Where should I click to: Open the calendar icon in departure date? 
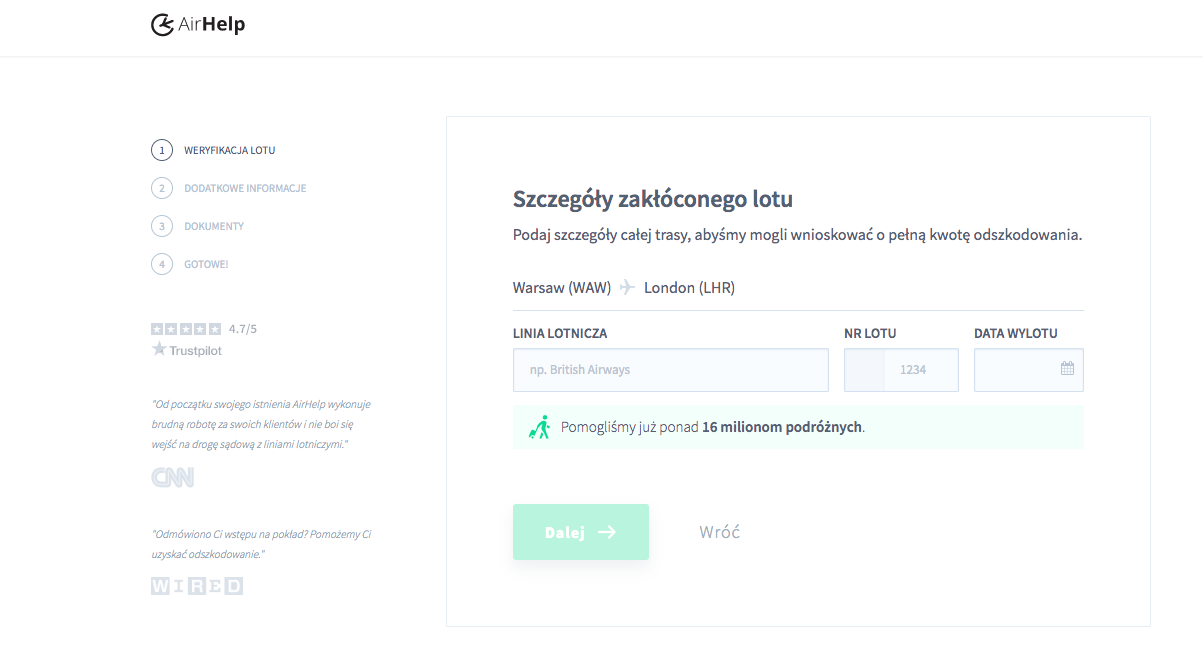point(1067,368)
